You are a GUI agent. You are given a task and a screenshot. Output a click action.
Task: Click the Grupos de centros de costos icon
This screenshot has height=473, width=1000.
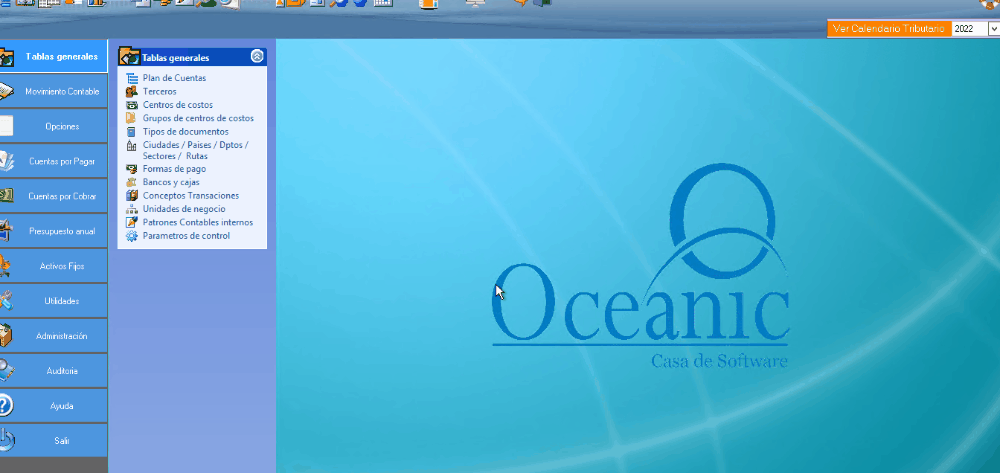(132, 118)
